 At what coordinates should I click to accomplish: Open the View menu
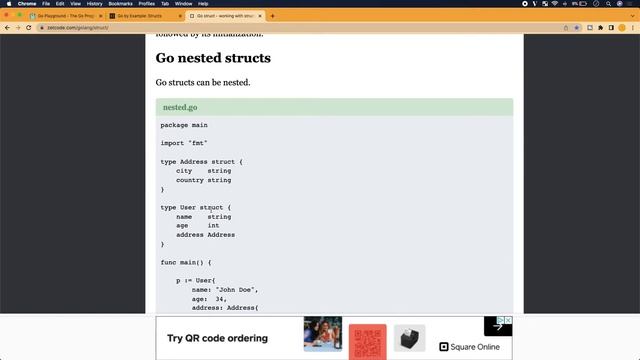pyautogui.click(x=76, y=4)
